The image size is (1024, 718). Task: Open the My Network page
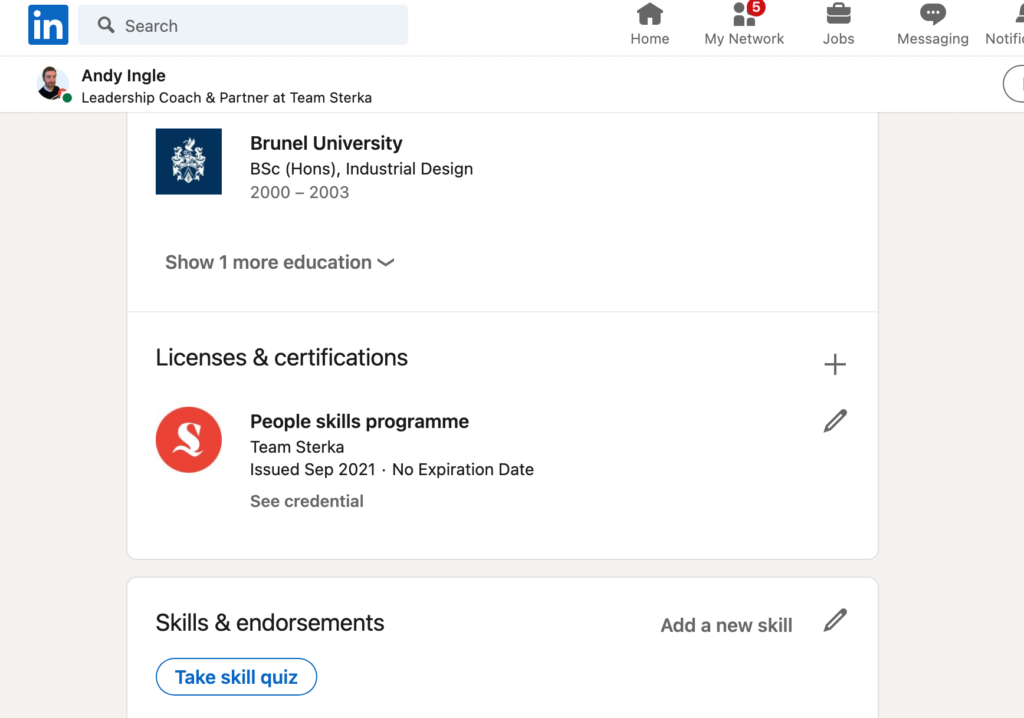click(x=744, y=25)
